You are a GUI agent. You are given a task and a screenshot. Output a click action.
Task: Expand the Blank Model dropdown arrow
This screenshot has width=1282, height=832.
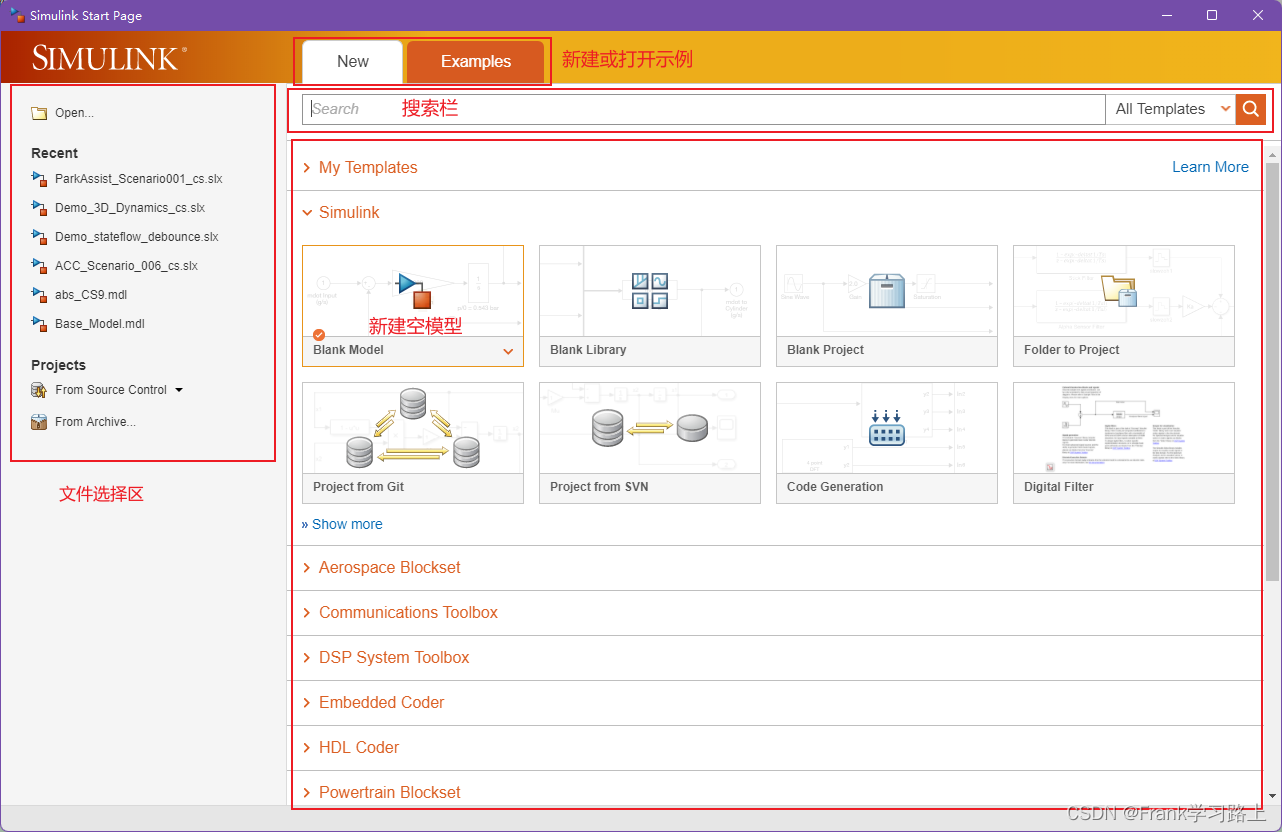508,351
